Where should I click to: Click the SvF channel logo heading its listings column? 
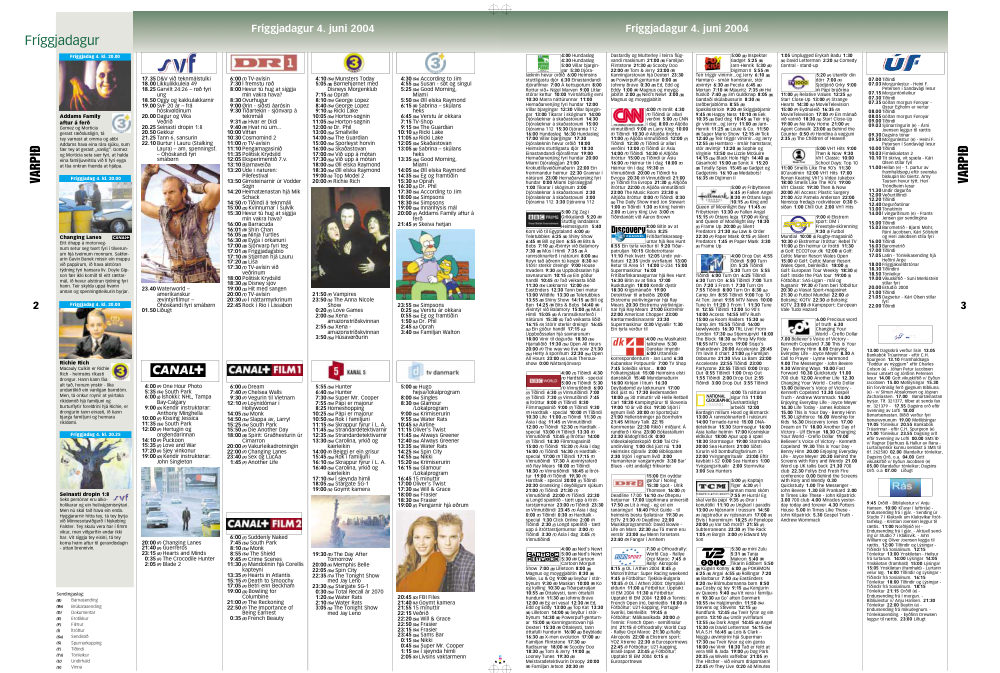179,63
